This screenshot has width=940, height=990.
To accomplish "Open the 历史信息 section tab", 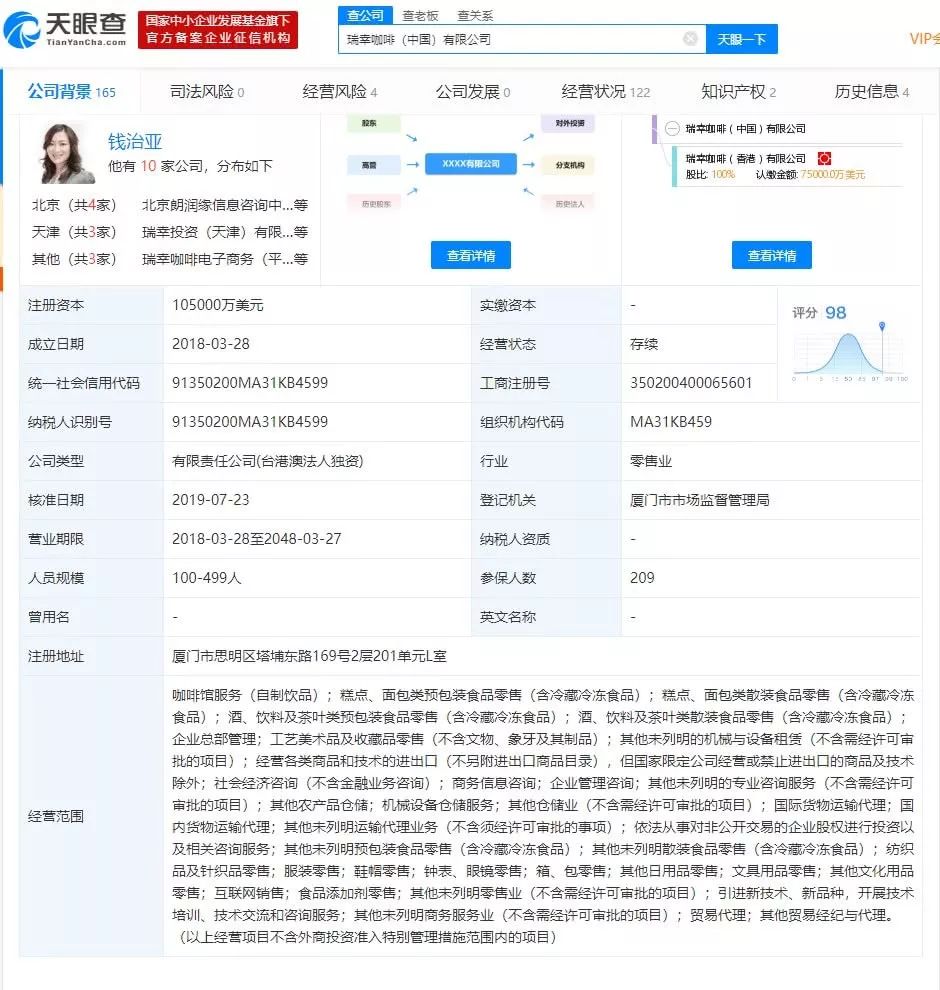I will 871,92.
